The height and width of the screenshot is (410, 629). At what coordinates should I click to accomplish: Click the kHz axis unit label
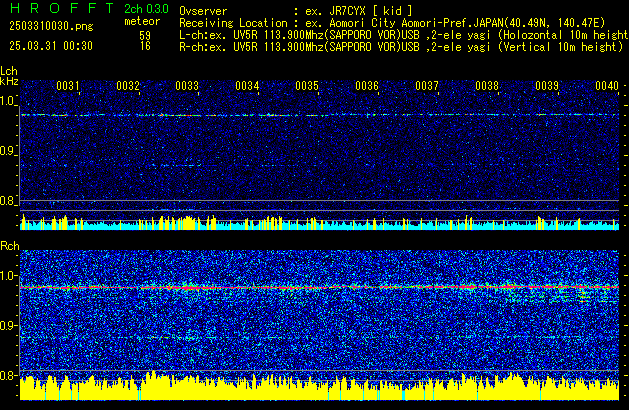pyautogui.click(x=9, y=81)
